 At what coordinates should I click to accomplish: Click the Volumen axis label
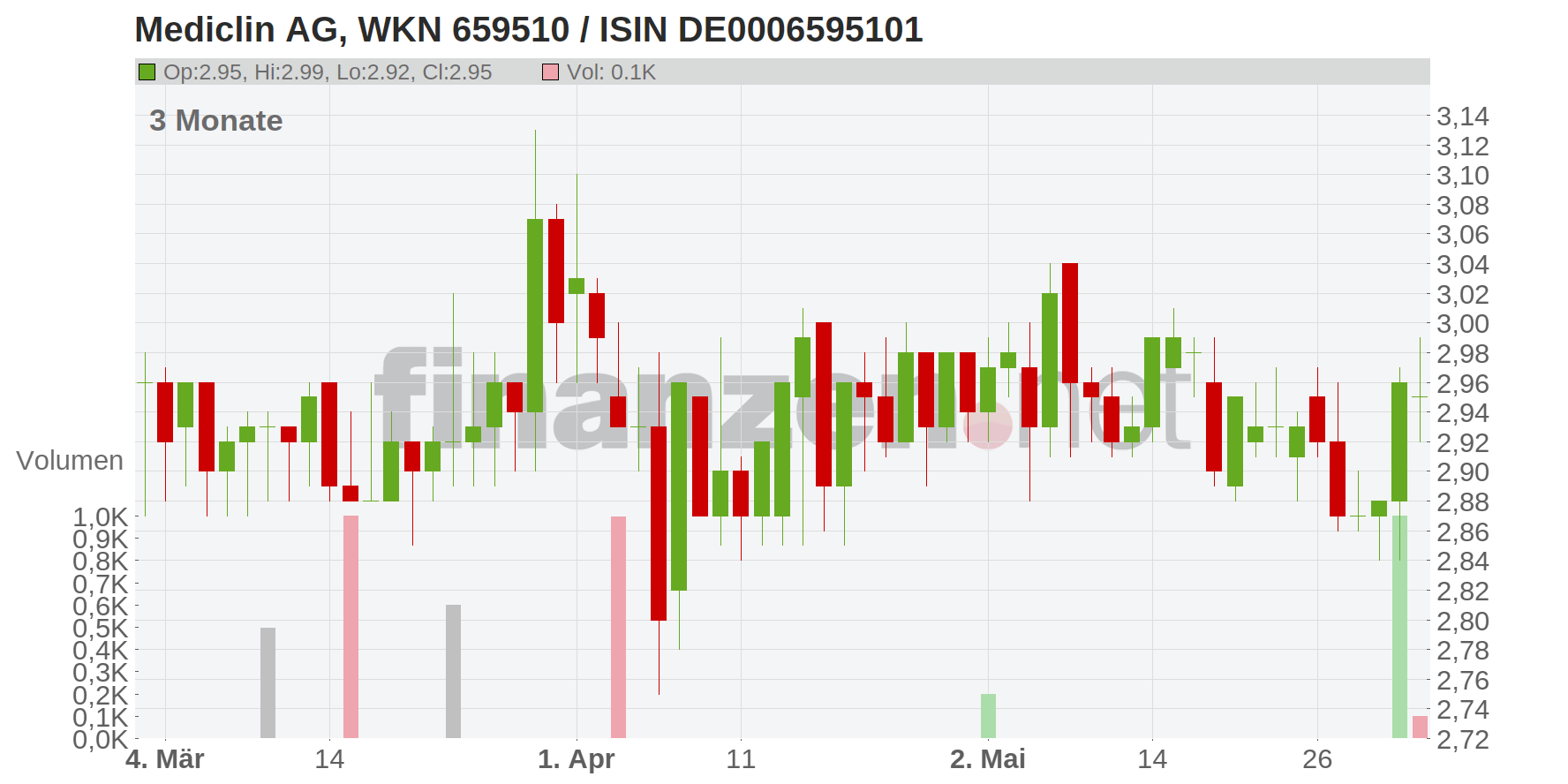click(70, 460)
